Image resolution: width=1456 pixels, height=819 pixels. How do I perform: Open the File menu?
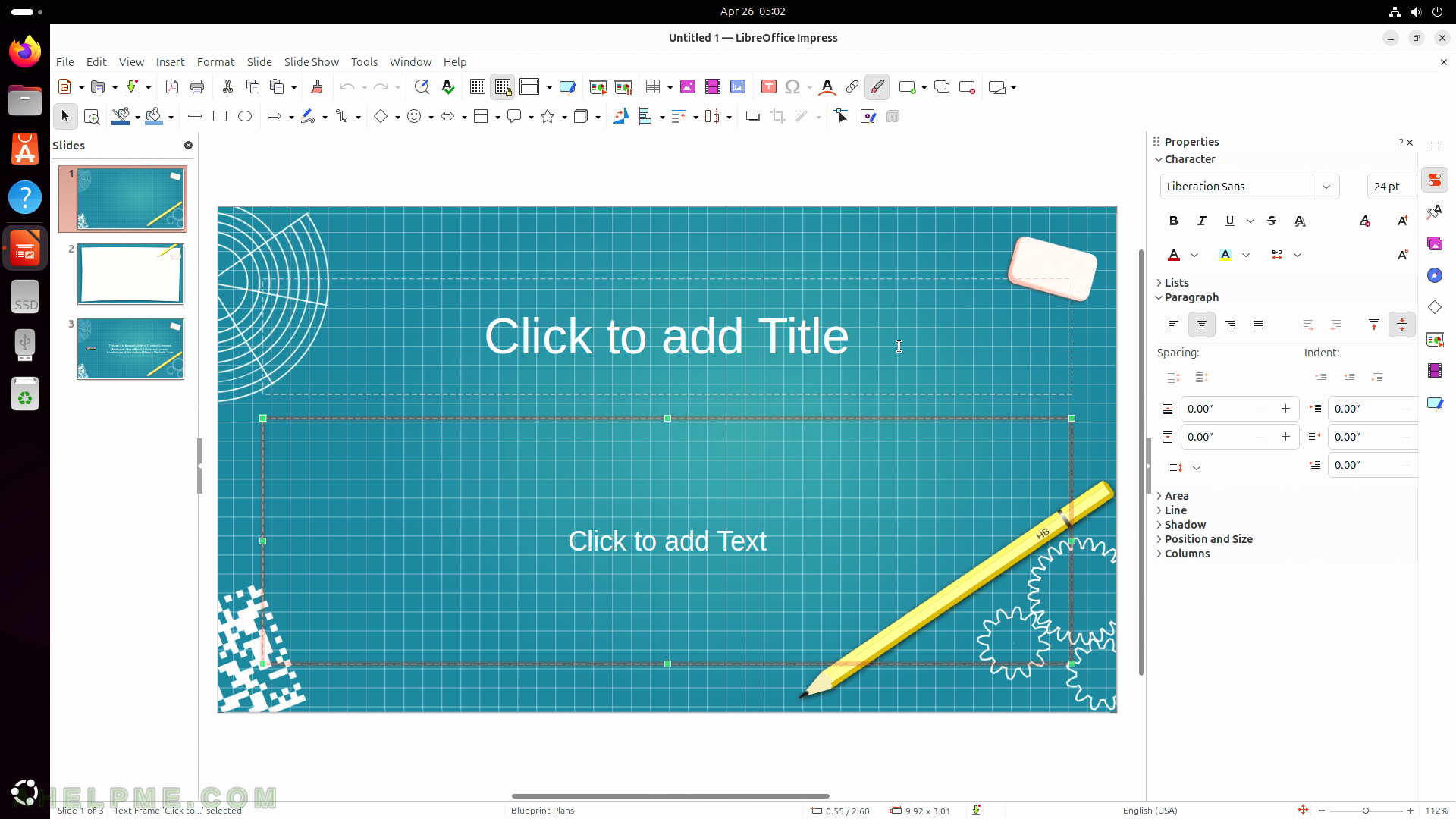pos(65,62)
